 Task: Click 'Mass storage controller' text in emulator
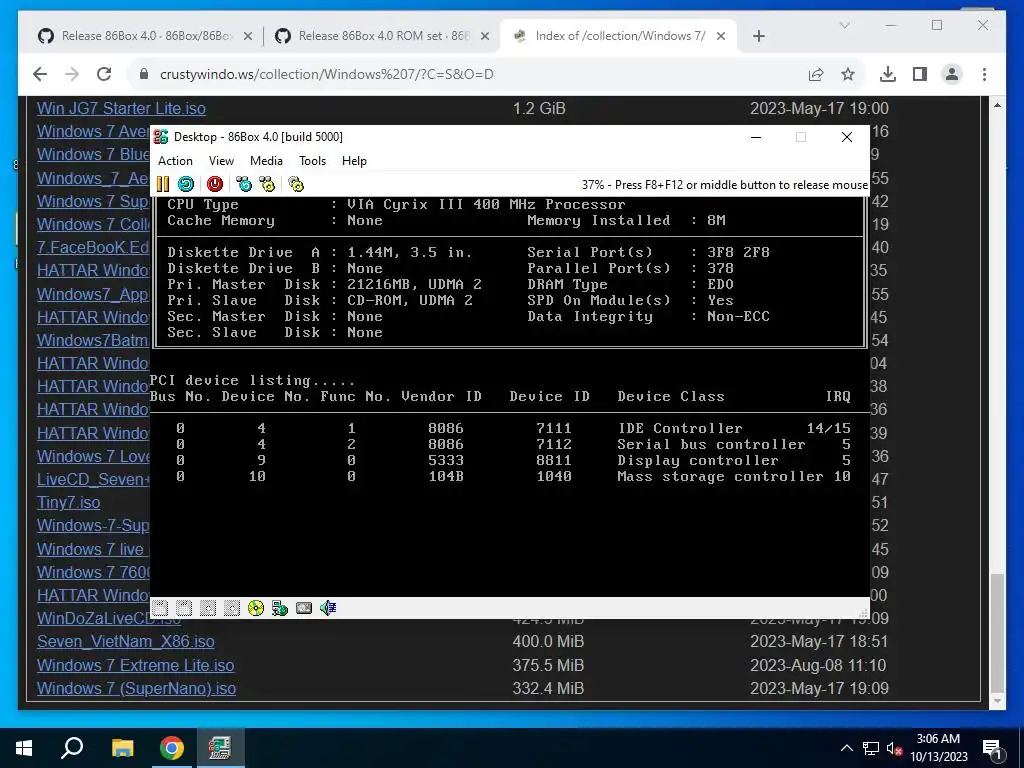(x=720, y=476)
